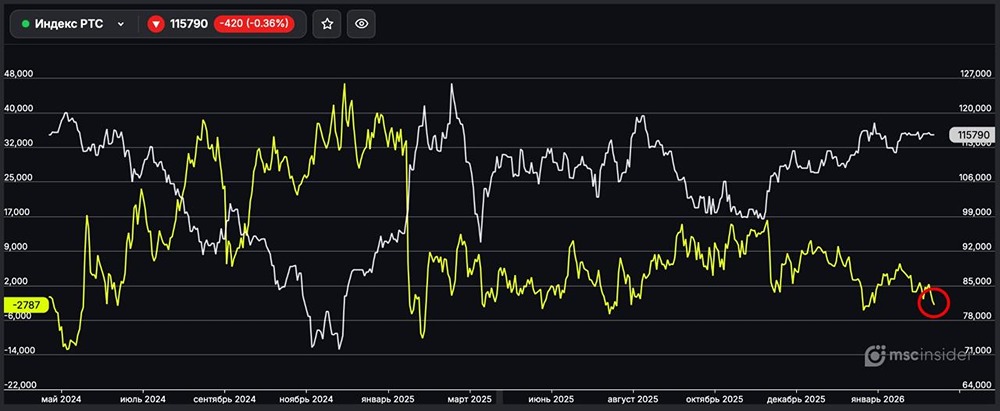Viewport: 1000px width, 411px height.
Task: Click the май 2024 date label
Action: coord(62,398)
